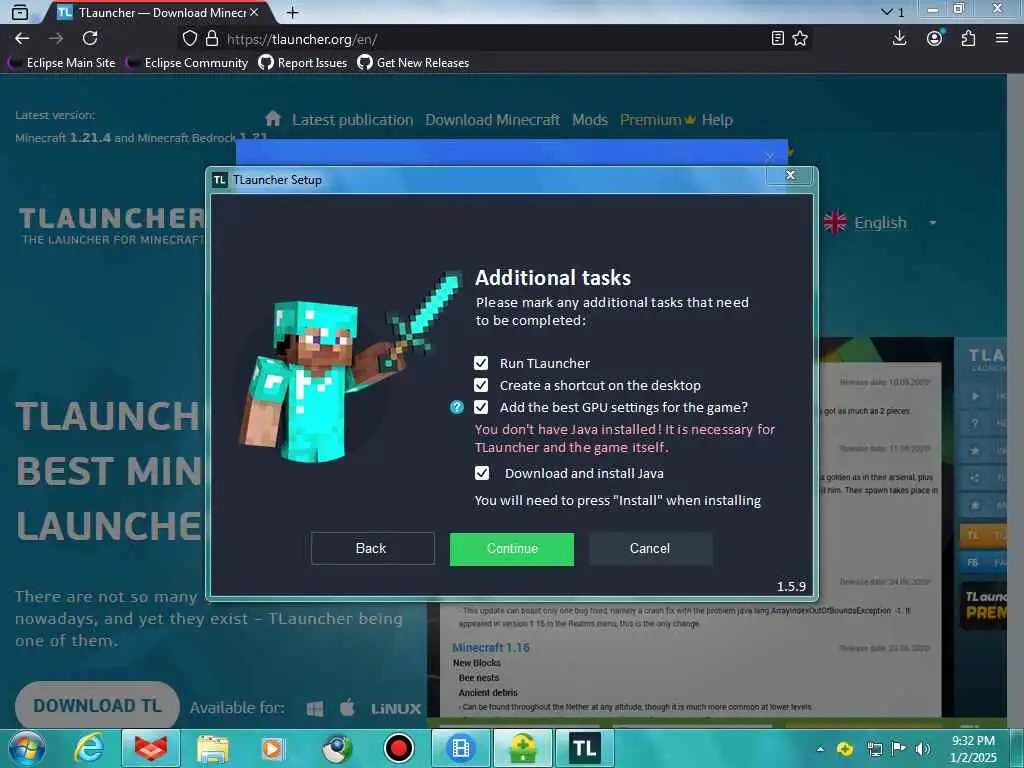Open the browser hamburger menu
Image resolution: width=1024 pixels, height=768 pixels.
pyautogui.click(x=1002, y=39)
